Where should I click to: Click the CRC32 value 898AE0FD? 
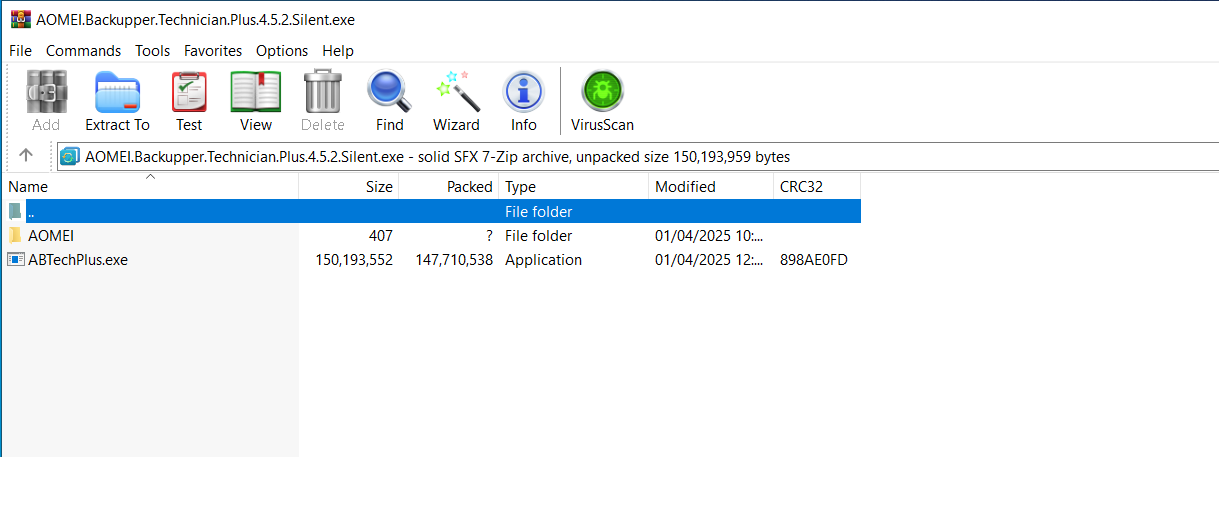click(x=814, y=260)
